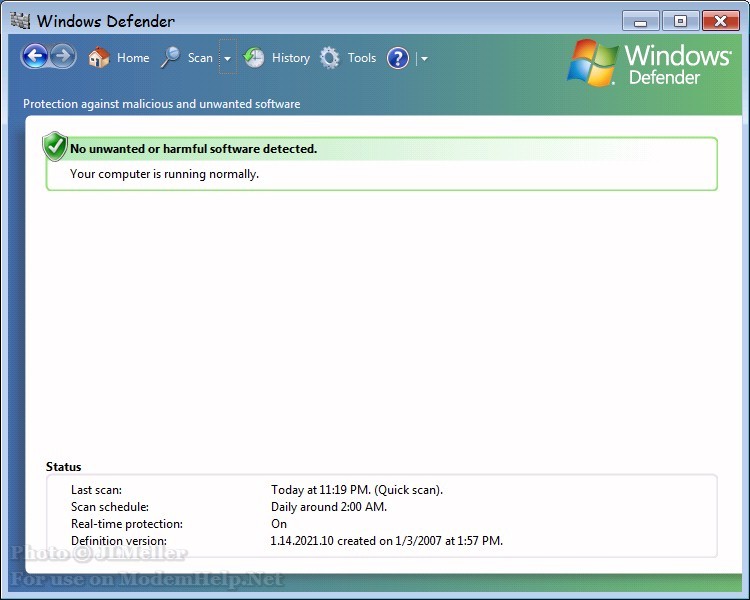Select 'Today at 11:19 PM. (Quick scan).' value

coord(357,490)
